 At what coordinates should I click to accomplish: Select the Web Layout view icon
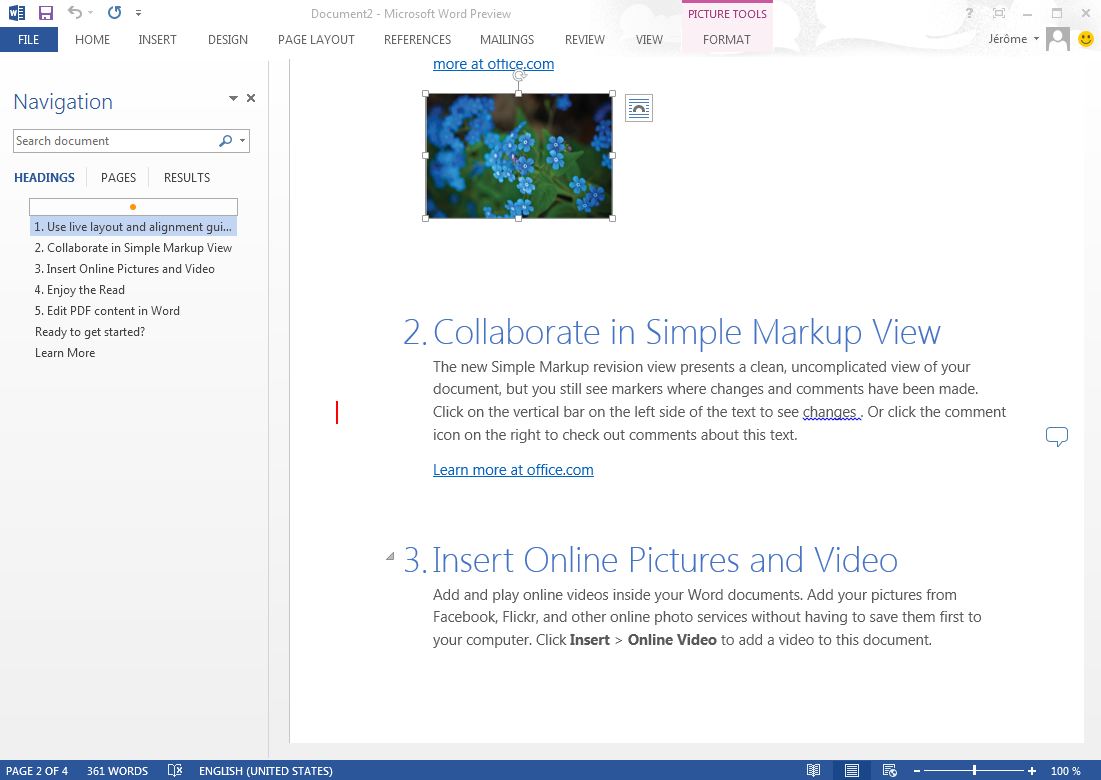[889, 770]
